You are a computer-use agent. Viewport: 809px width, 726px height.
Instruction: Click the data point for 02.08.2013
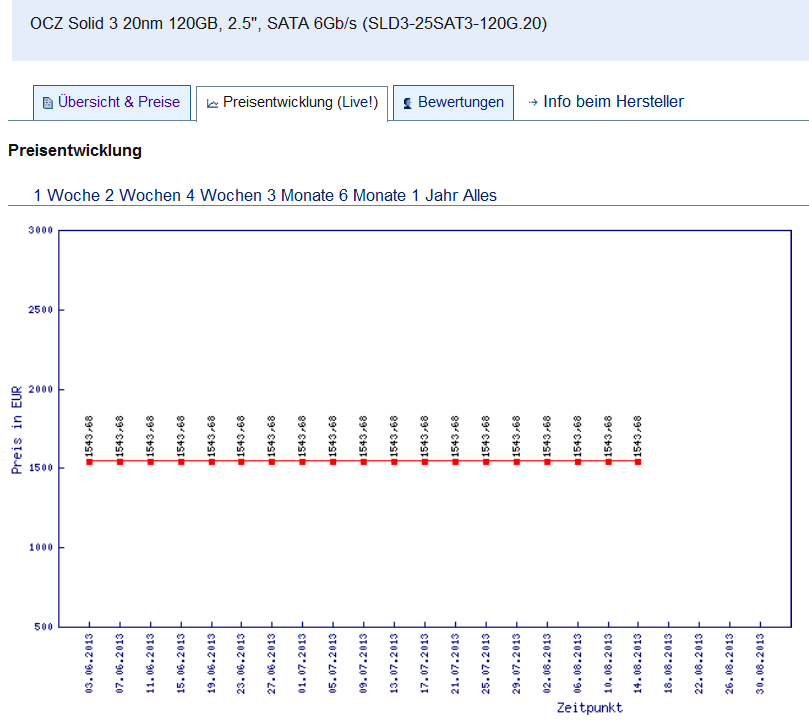547,462
